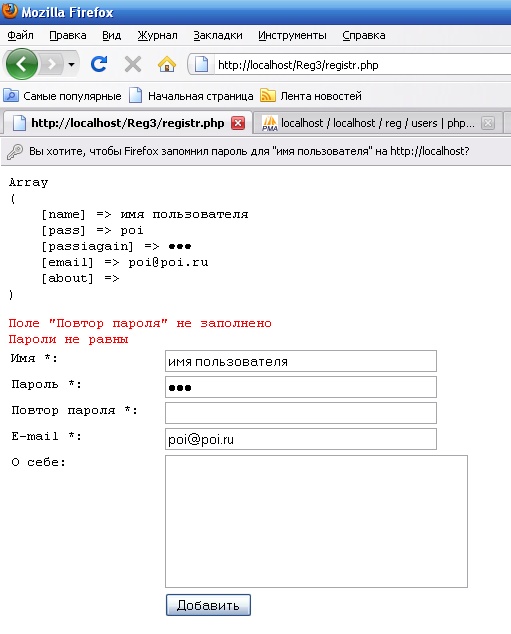Click the key icon in password notification

pos(15,152)
